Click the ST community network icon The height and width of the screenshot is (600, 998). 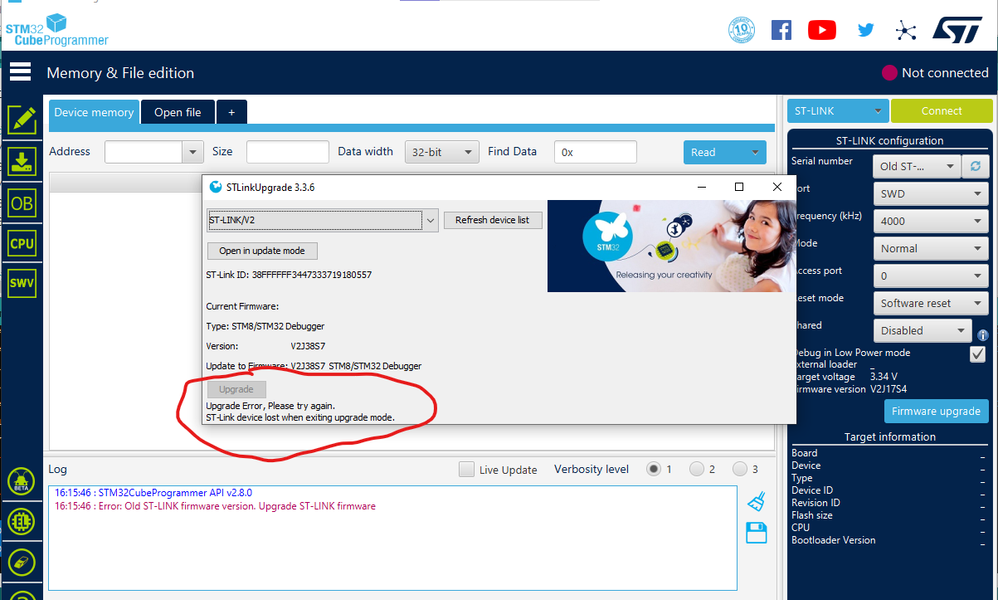(x=905, y=31)
